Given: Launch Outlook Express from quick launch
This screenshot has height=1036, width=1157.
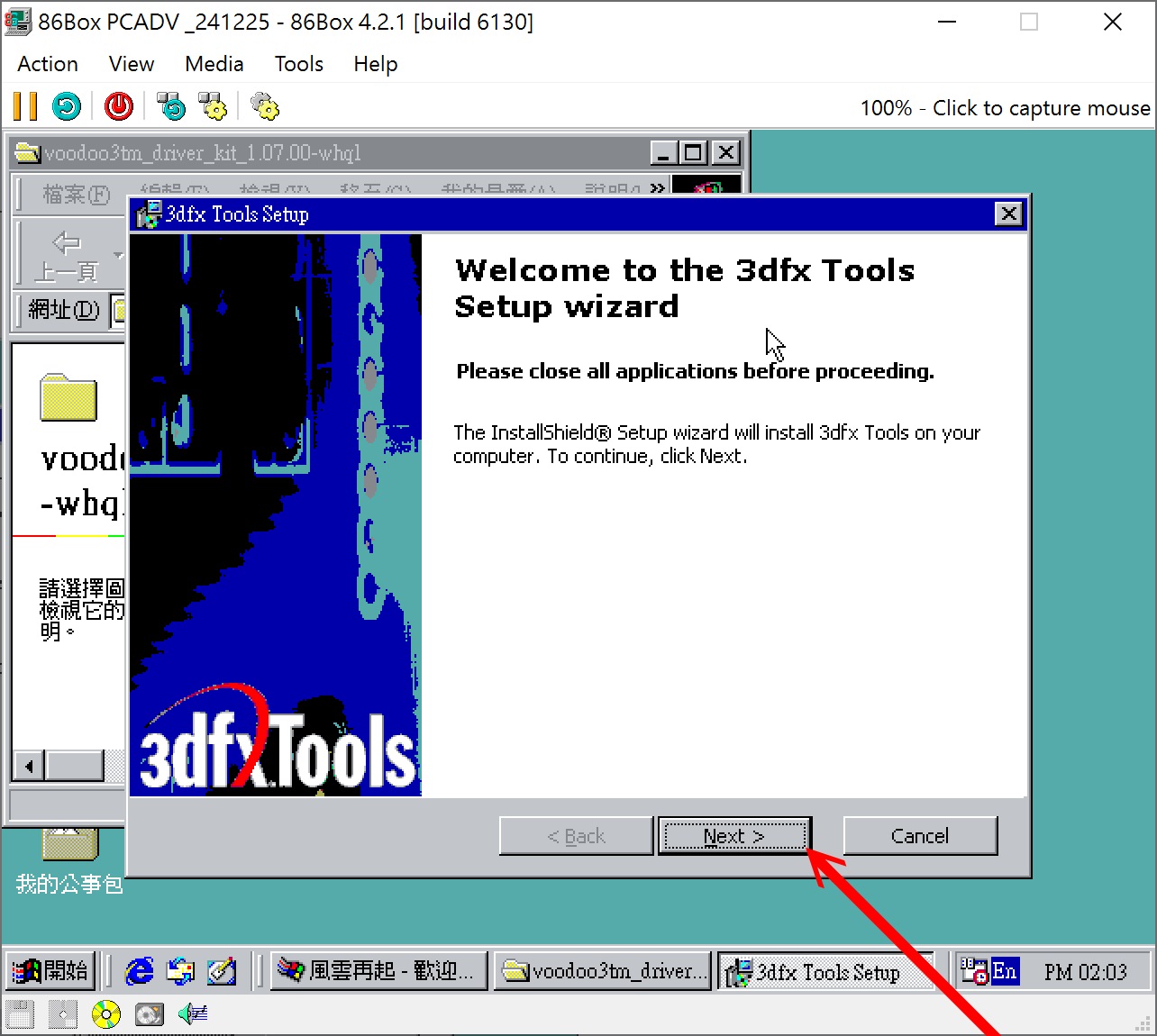Looking at the screenshot, I should click(x=180, y=971).
